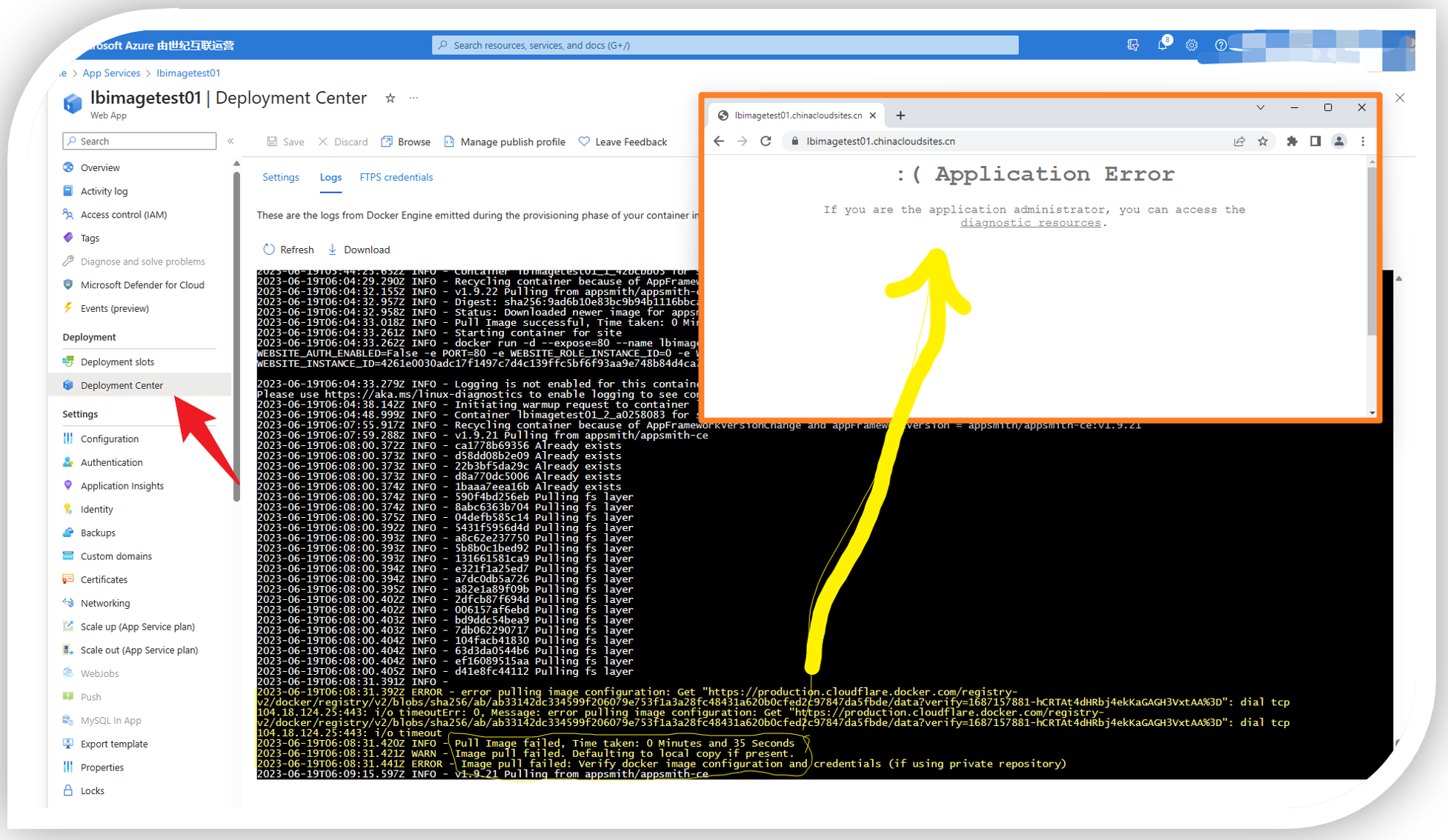Click the browser window vertical scrollbar
1448x840 pixels.
tap(1372, 252)
